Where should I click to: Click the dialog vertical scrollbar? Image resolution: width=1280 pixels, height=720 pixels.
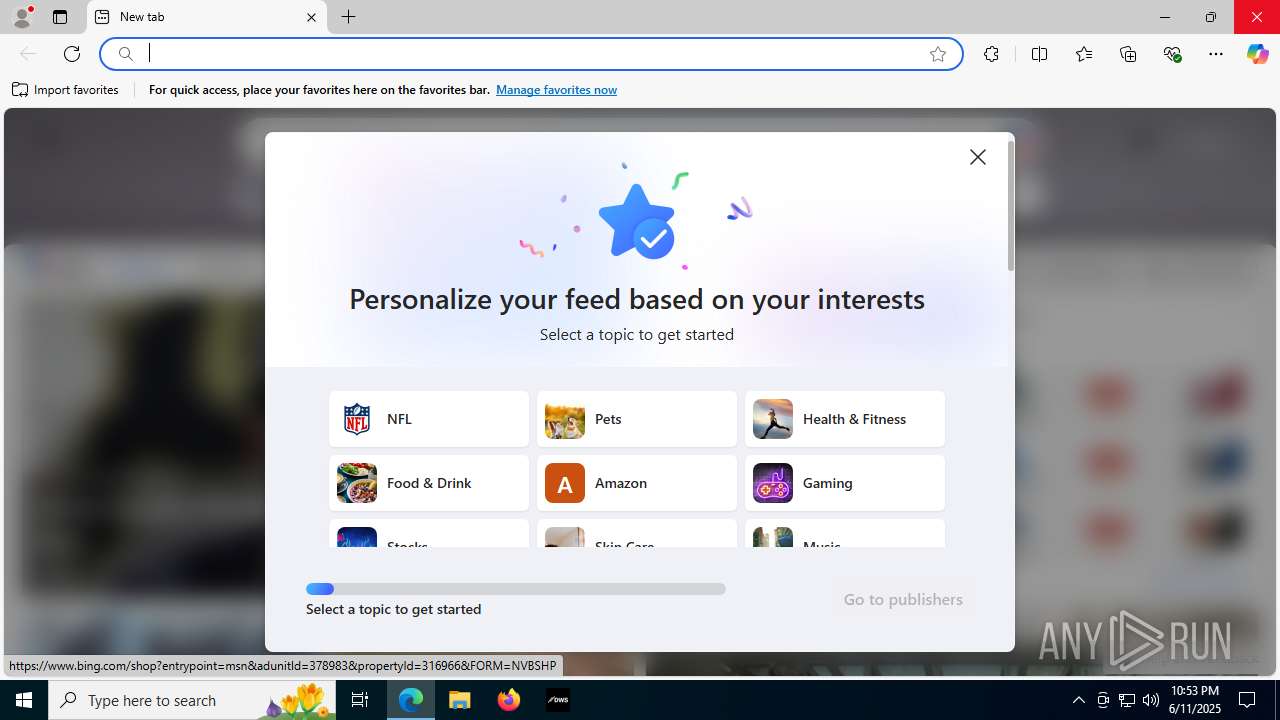click(x=1011, y=206)
